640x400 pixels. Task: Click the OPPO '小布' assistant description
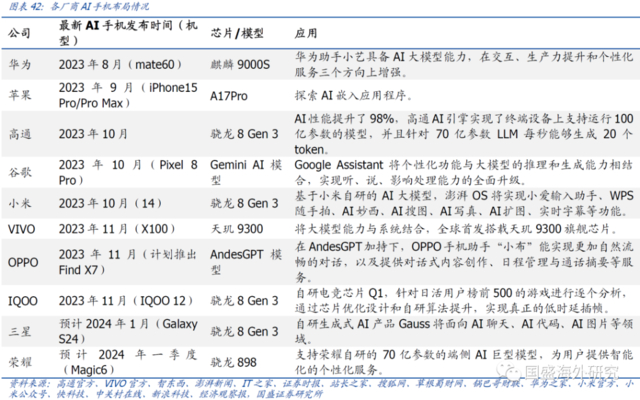click(464, 262)
